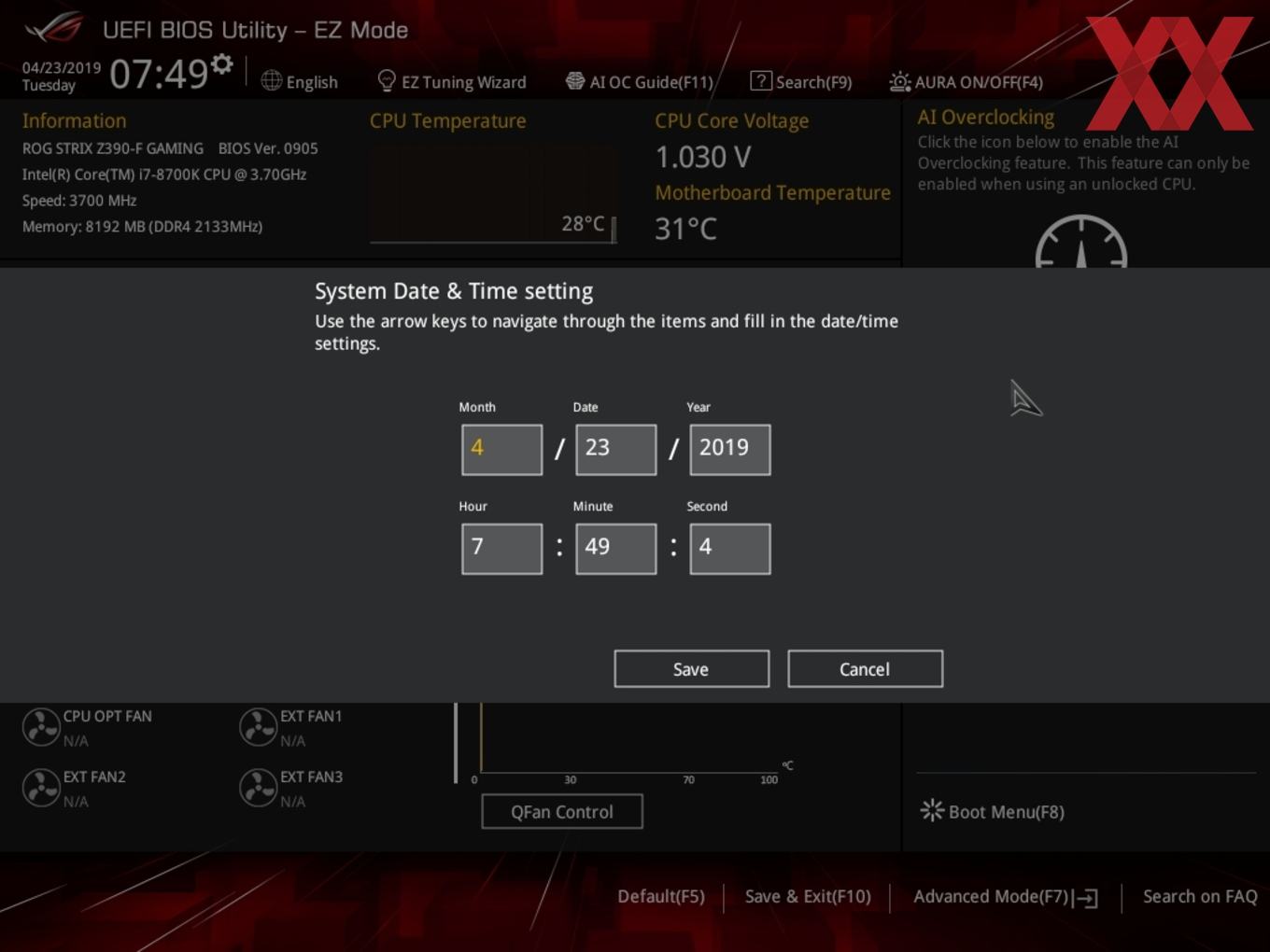
Task: Select the Month input field
Action: [501, 449]
